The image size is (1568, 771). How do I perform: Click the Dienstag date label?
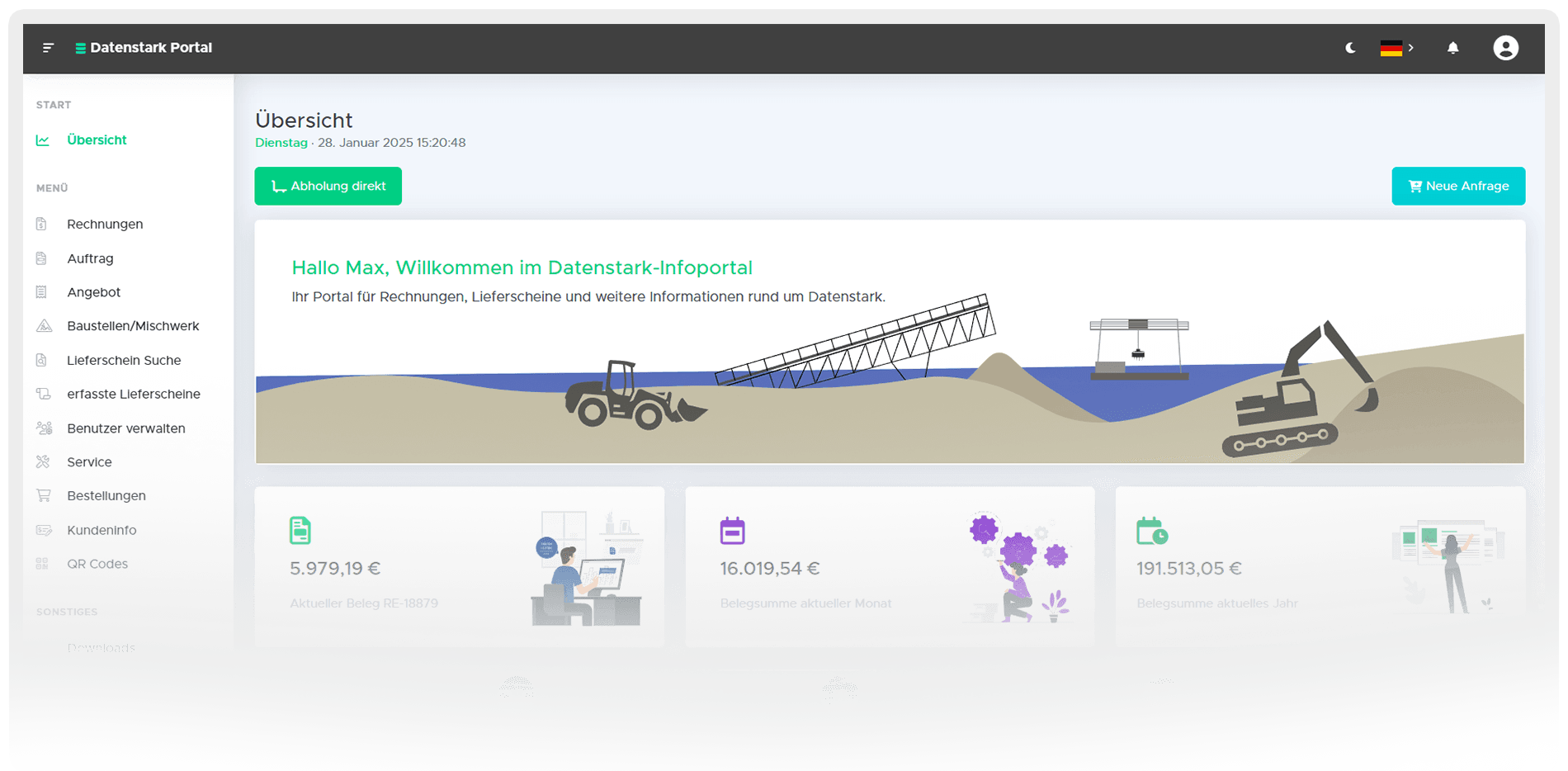(x=281, y=143)
